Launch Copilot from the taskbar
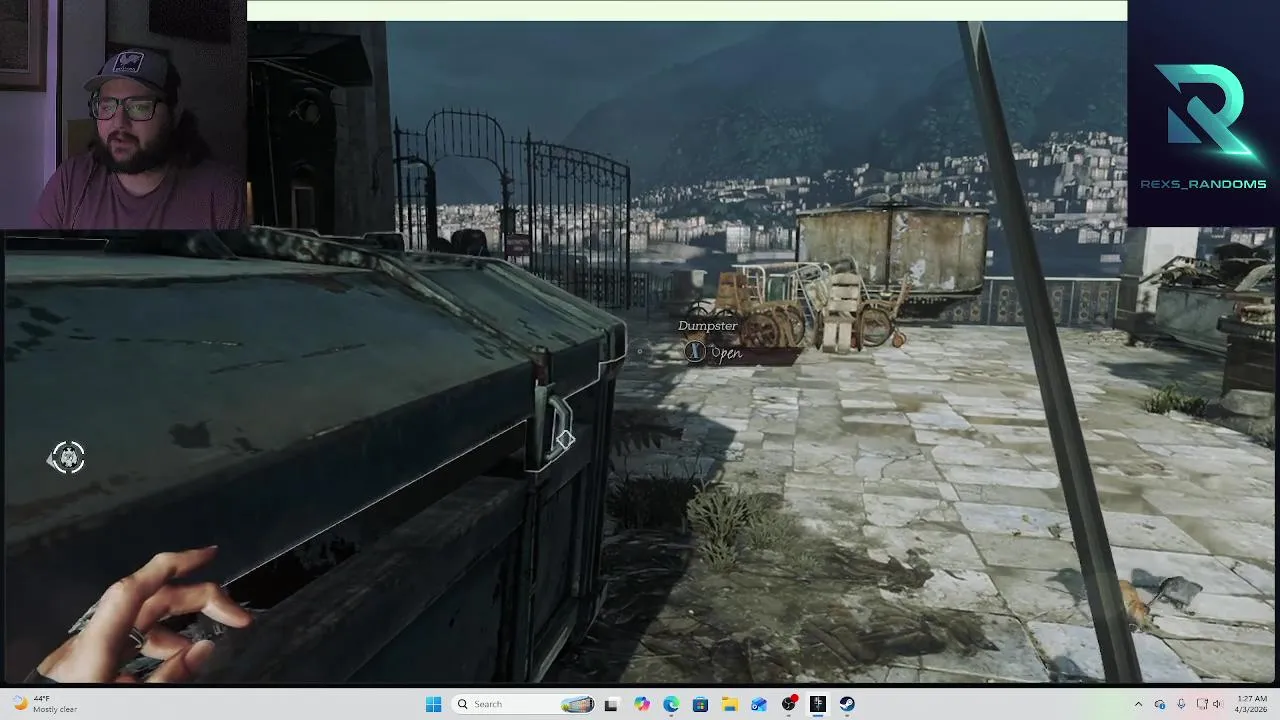Image resolution: width=1280 pixels, height=720 pixels. [x=641, y=704]
